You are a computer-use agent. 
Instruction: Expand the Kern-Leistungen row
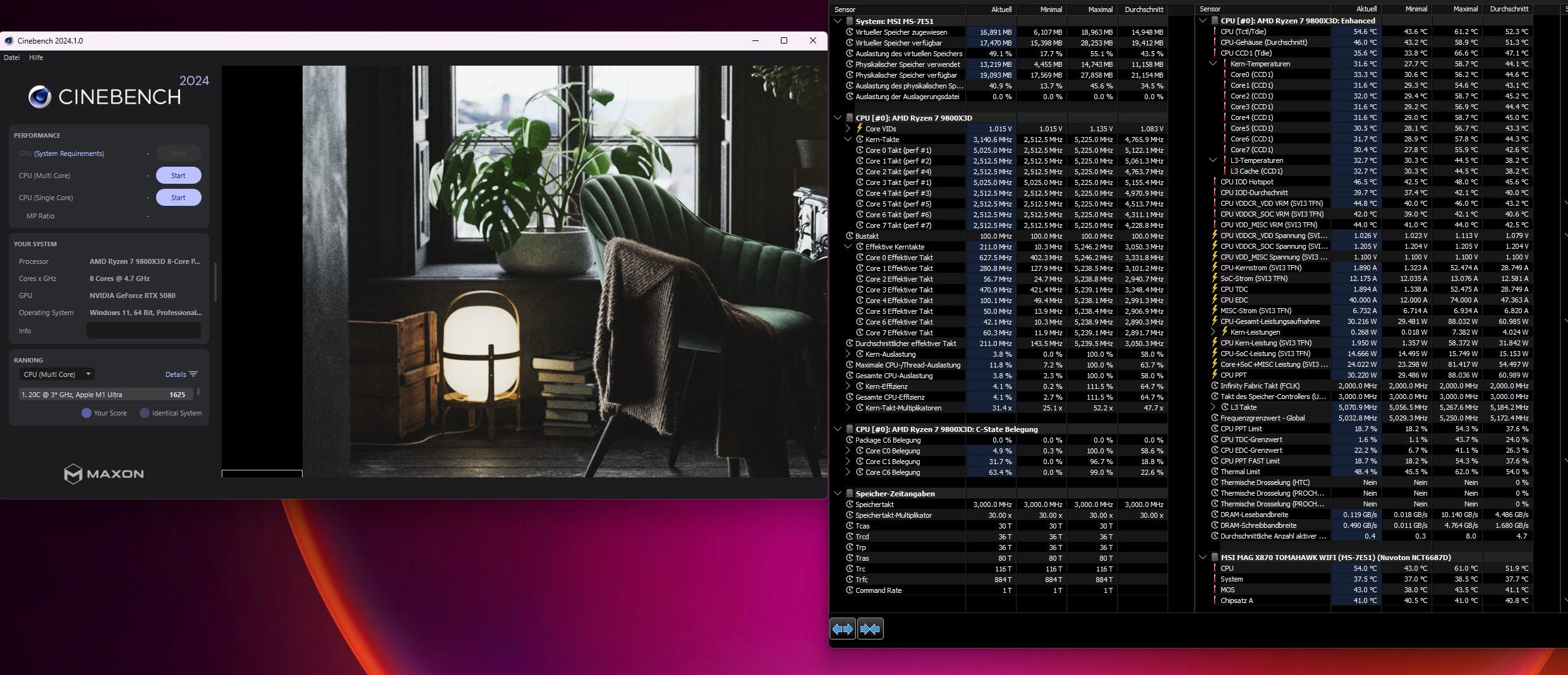pos(1213,332)
